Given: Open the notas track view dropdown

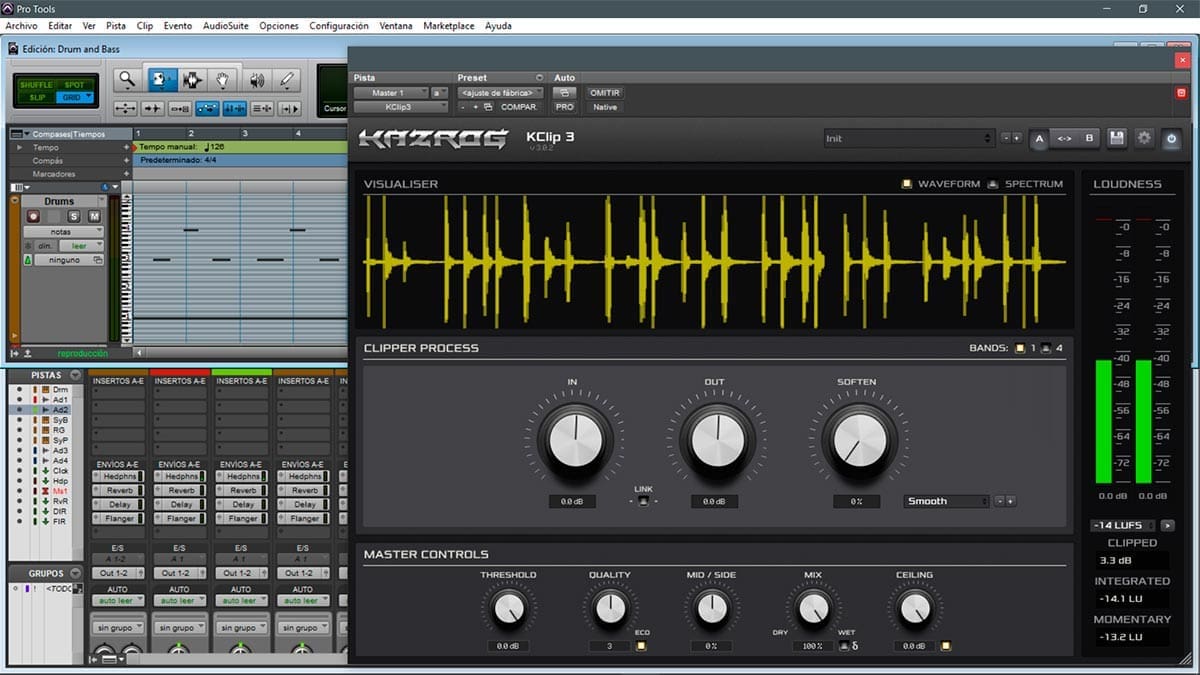Looking at the screenshot, I should coord(64,231).
